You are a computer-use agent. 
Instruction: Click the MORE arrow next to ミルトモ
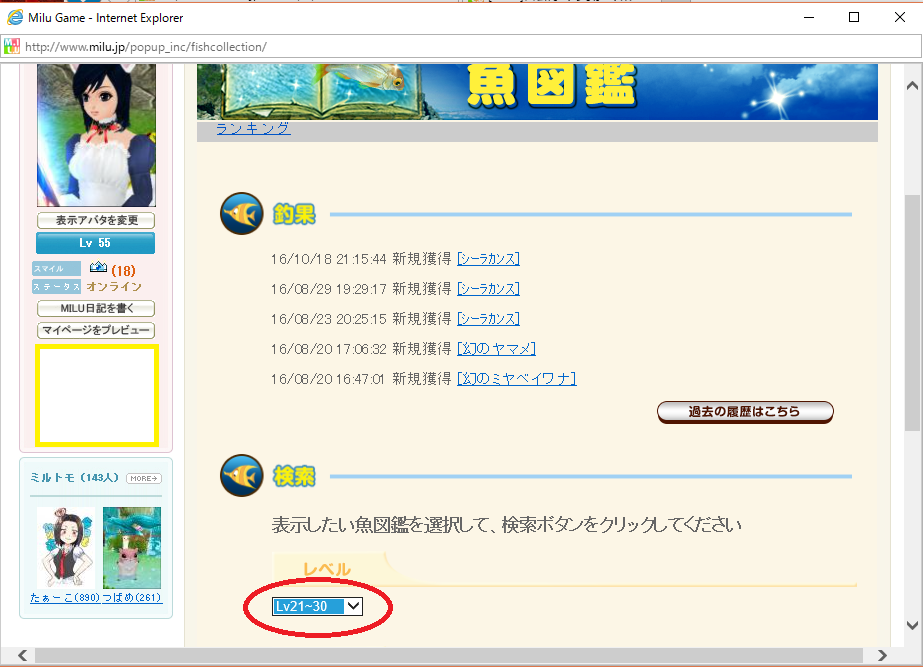click(143, 479)
